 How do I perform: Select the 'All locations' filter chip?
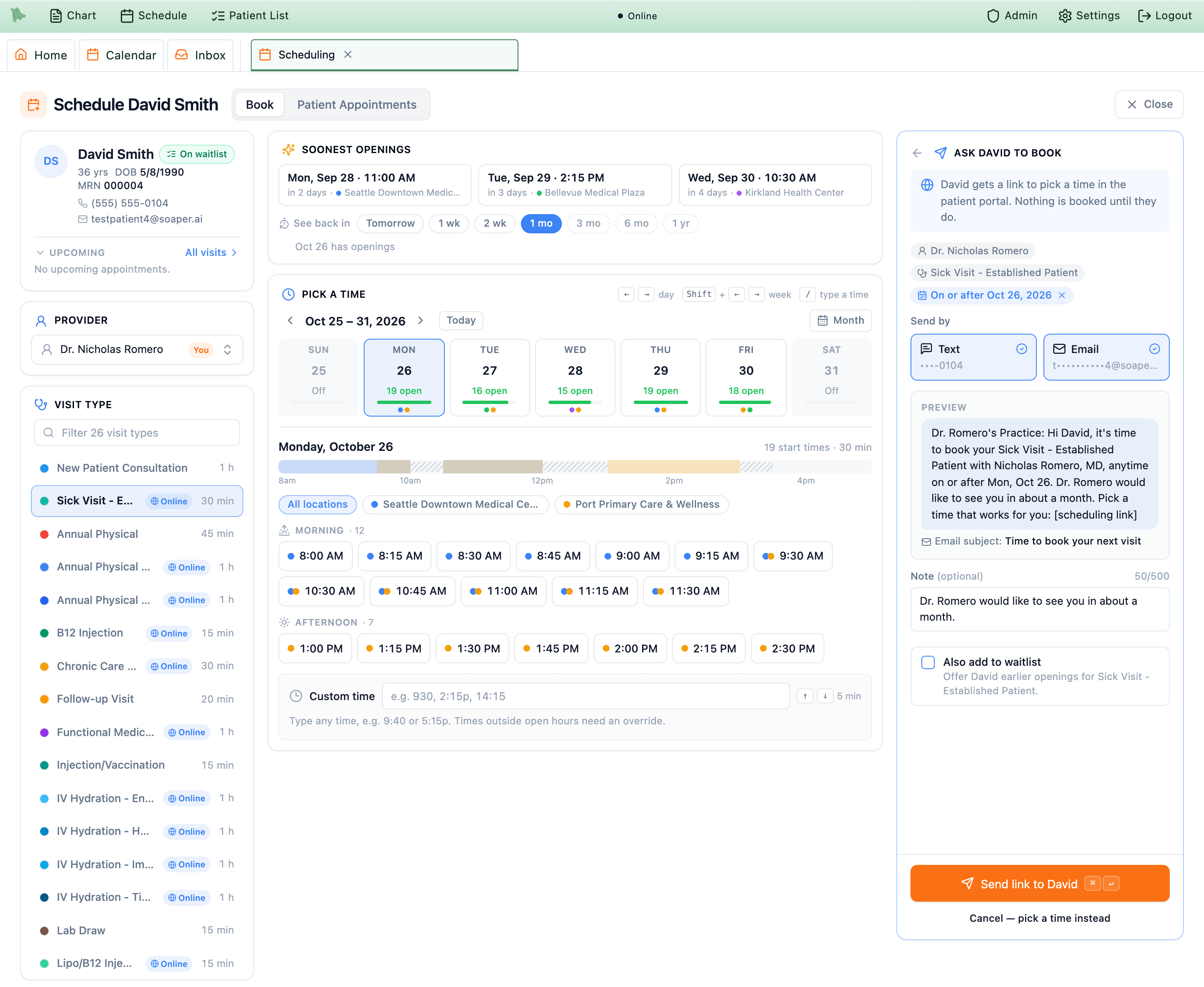(x=318, y=504)
